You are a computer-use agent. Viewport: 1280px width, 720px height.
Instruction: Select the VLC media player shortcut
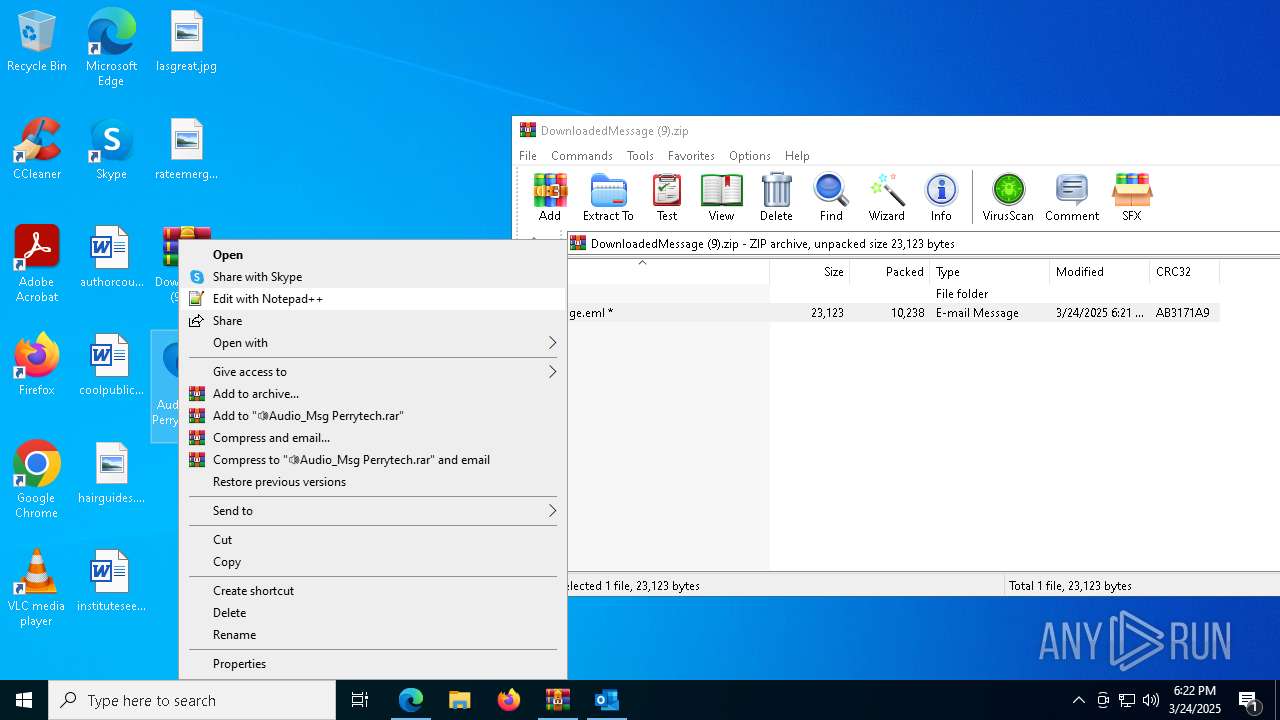[x=37, y=588]
